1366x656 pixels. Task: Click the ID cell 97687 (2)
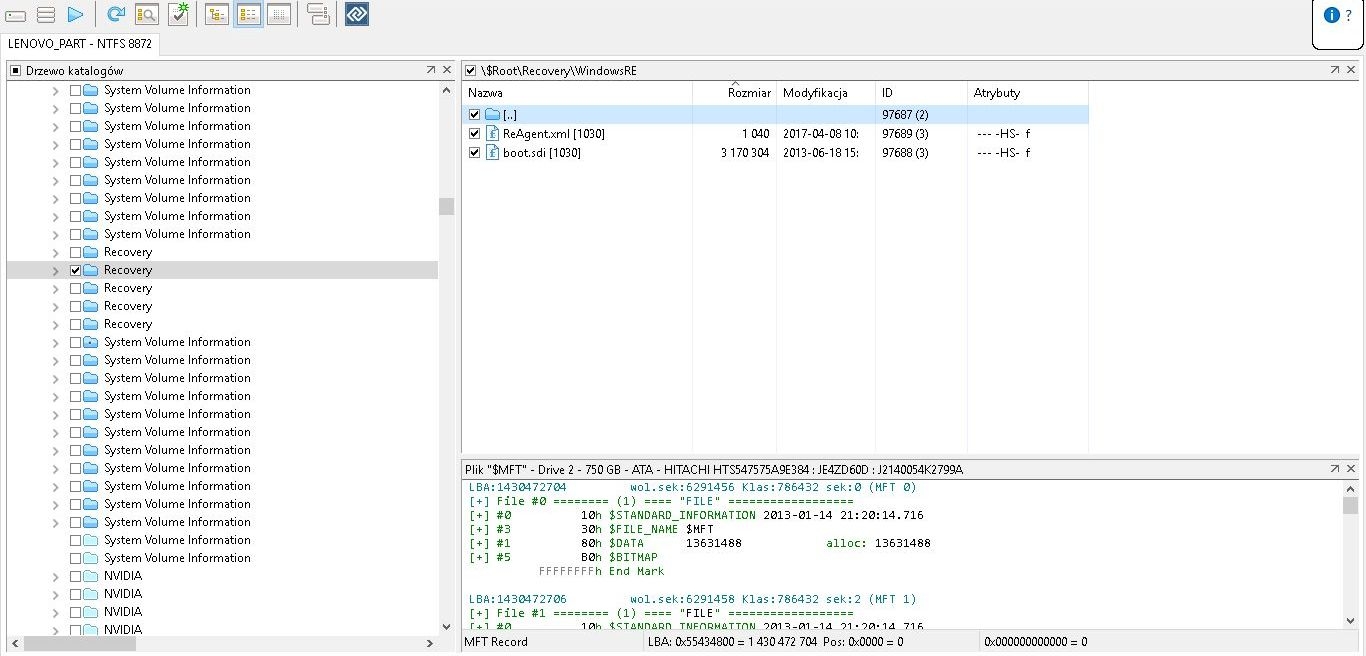(905, 115)
